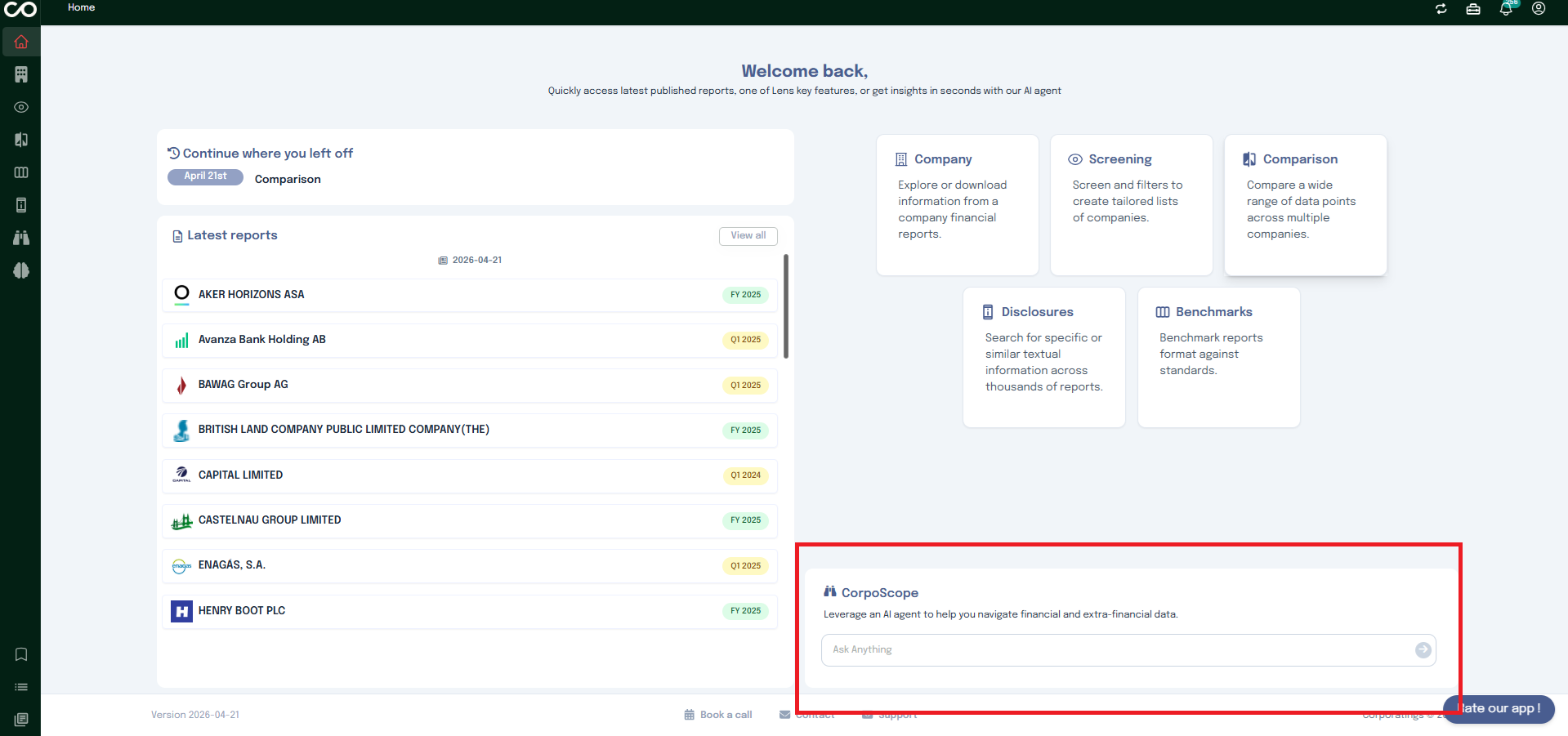Open AKER HORIZONS ASA report
1568x736 pixels.
470,295
